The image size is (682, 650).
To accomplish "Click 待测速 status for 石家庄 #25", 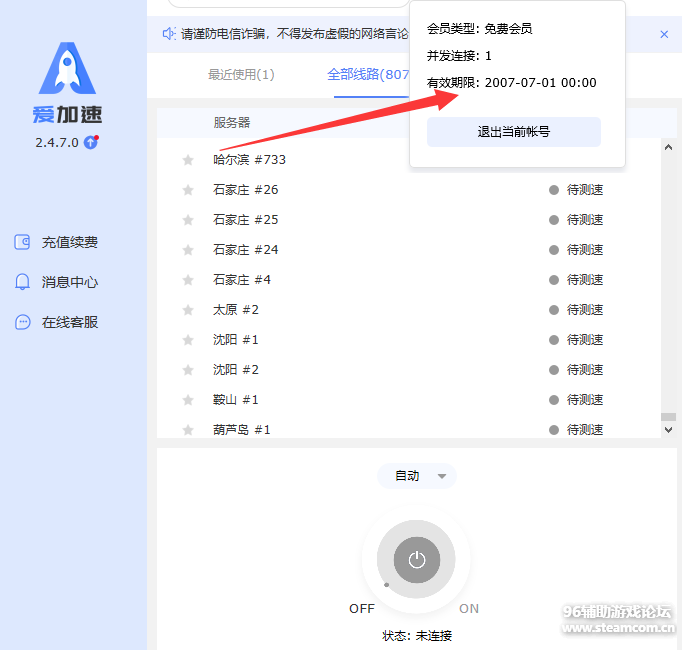I will click(x=576, y=220).
